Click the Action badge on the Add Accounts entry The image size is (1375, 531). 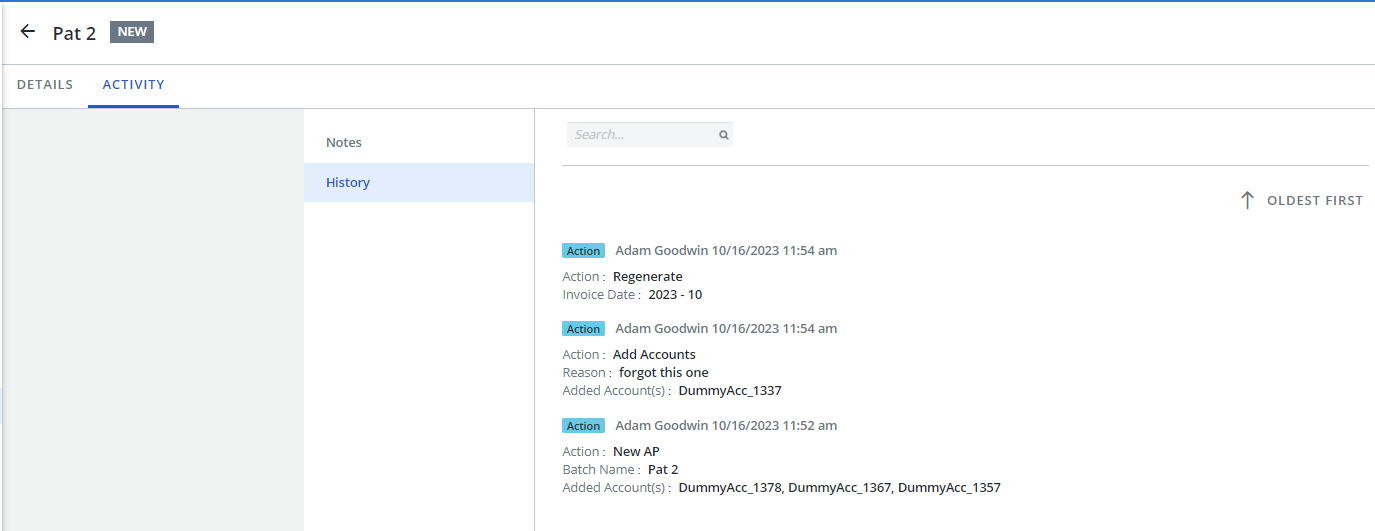[x=583, y=329]
